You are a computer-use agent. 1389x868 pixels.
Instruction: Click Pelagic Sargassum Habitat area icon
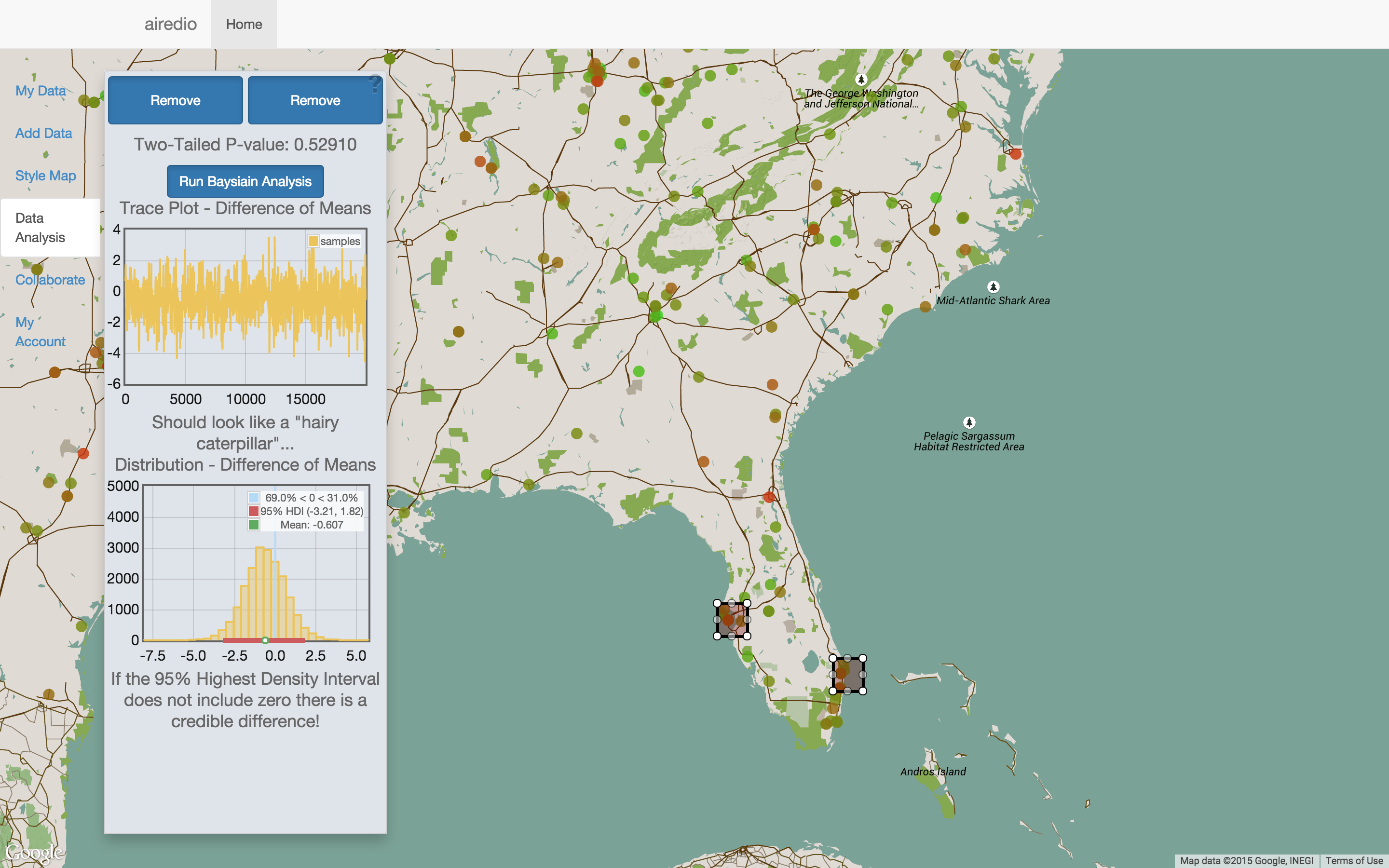[969, 422]
